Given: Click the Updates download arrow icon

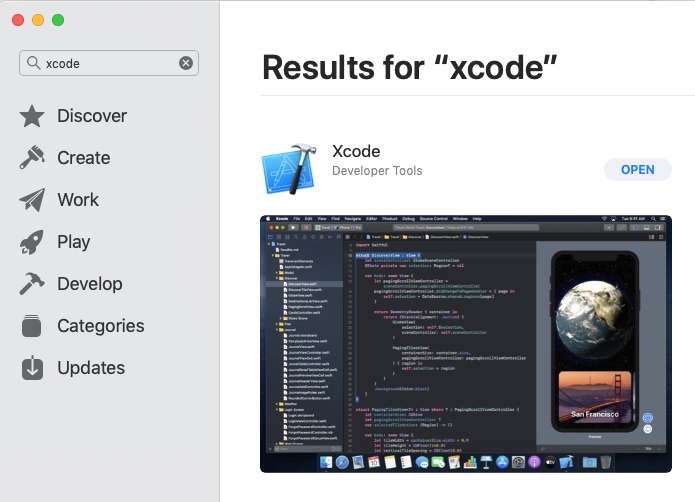Looking at the screenshot, I should (32, 368).
